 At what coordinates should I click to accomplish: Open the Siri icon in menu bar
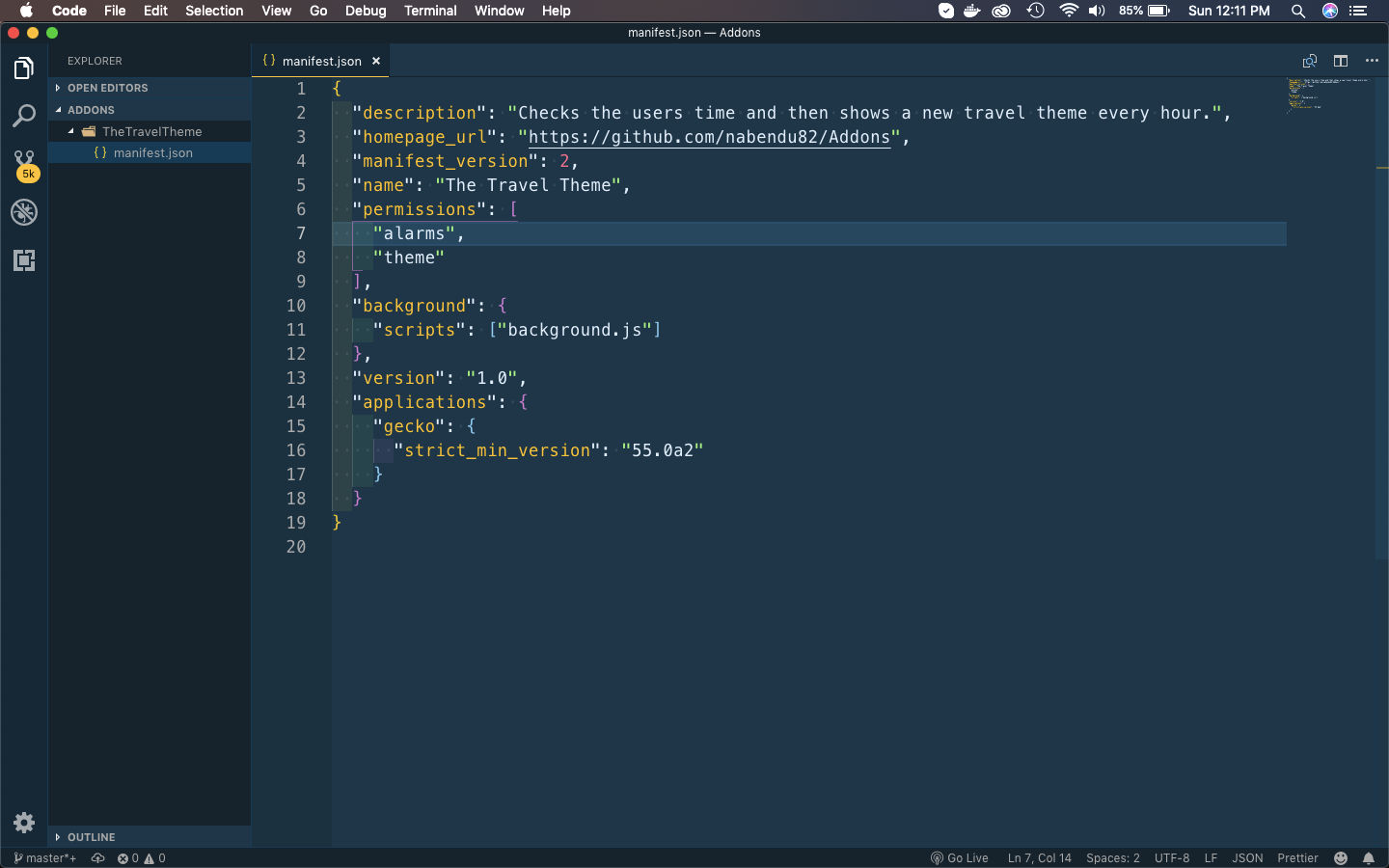(1330, 11)
